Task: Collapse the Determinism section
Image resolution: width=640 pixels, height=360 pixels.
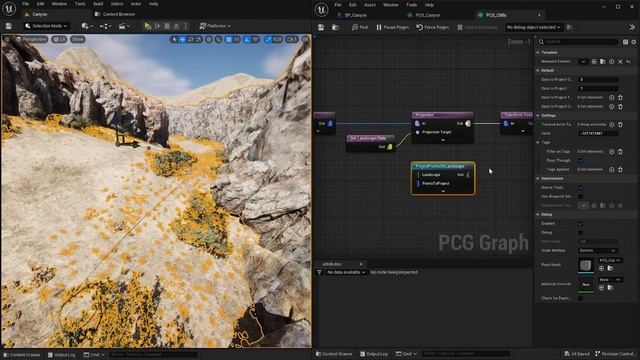Action: click(x=538, y=178)
